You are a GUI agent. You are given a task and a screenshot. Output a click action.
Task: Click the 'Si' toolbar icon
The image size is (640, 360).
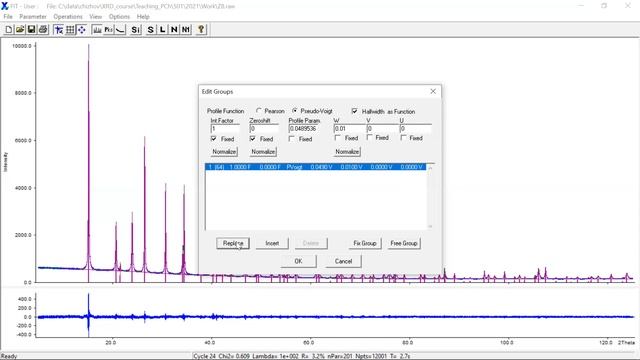(136, 29)
